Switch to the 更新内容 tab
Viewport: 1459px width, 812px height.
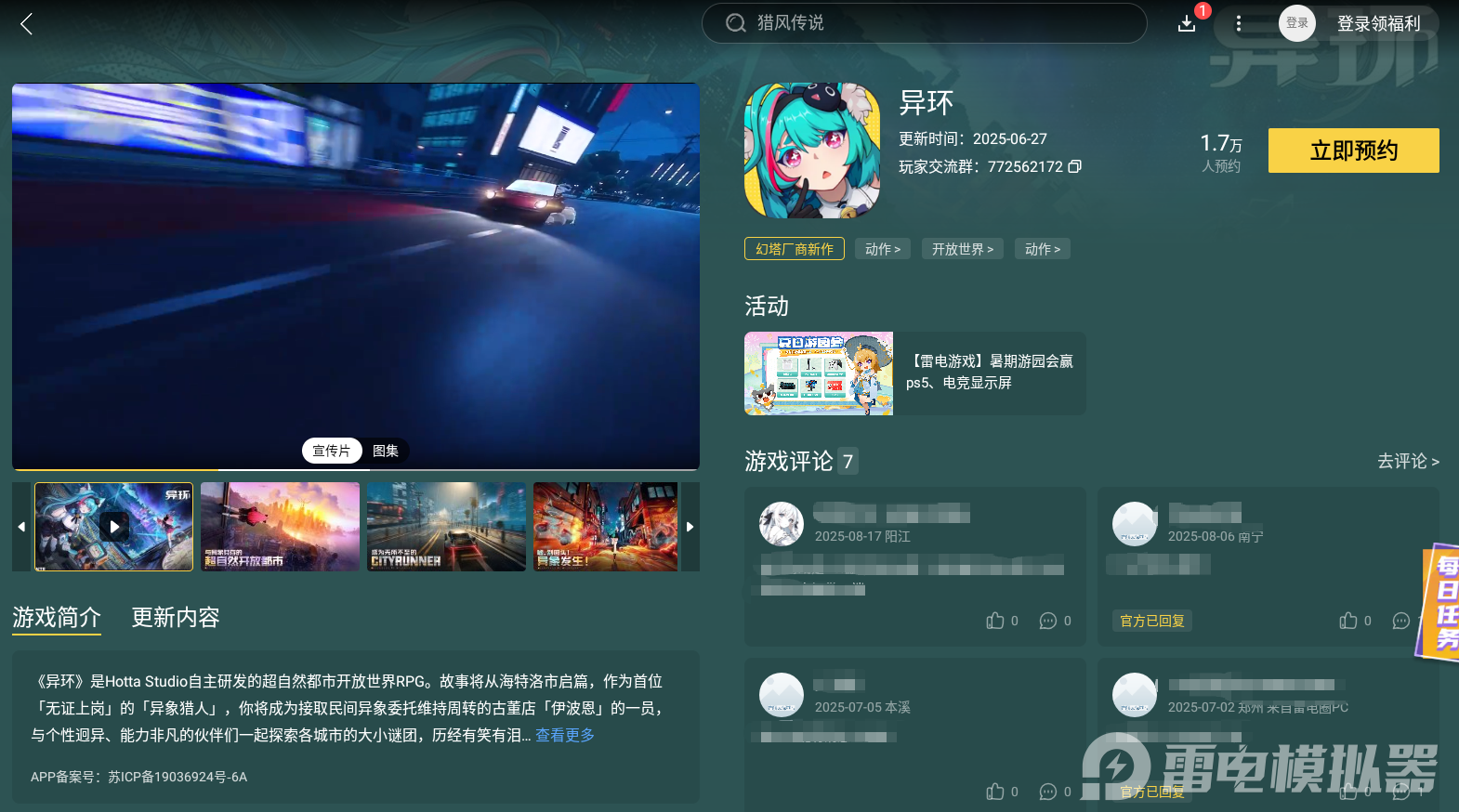tap(176, 618)
